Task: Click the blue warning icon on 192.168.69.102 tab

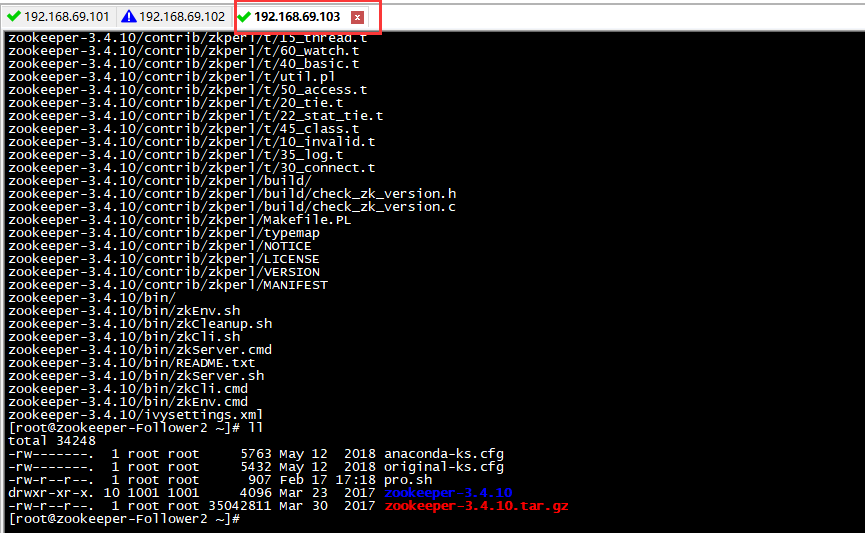Action: coord(129,17)
